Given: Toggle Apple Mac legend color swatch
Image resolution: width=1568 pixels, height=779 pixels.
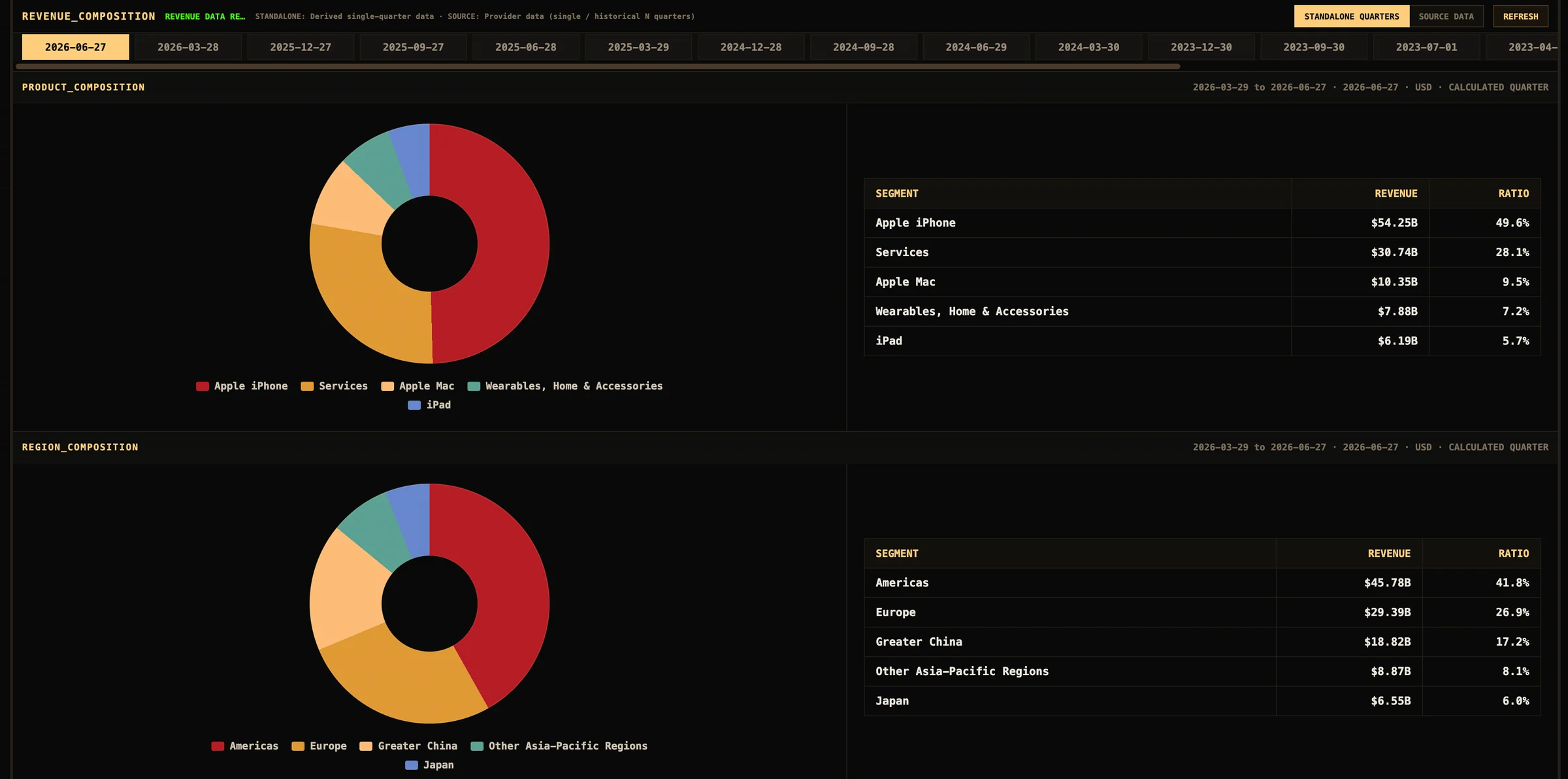Looking at the screenshot, I should pyautogui.click(x=387, y=386).
